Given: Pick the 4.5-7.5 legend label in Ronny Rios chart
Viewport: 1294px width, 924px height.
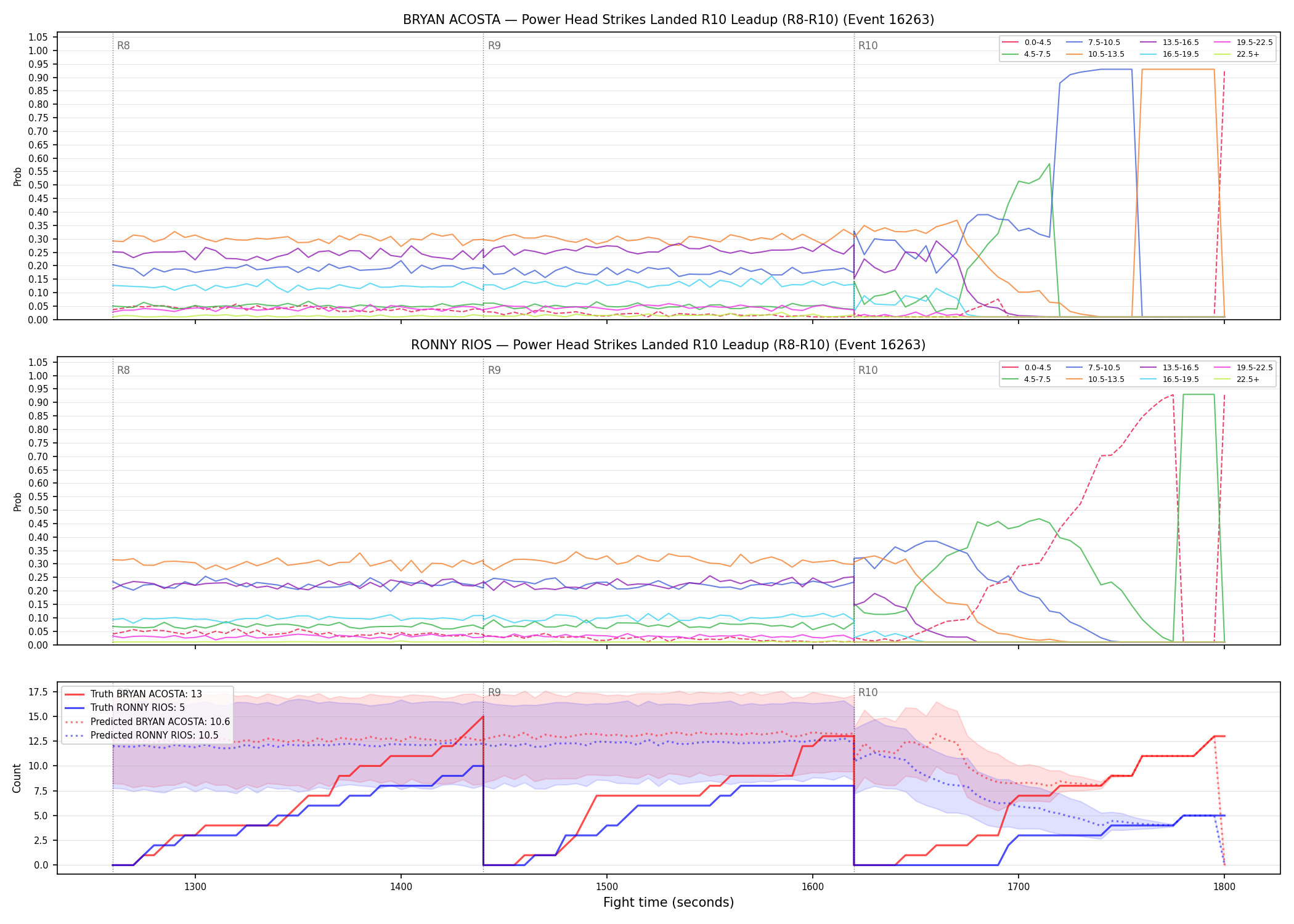Looking at the screenshot, I should (1038, 379).
